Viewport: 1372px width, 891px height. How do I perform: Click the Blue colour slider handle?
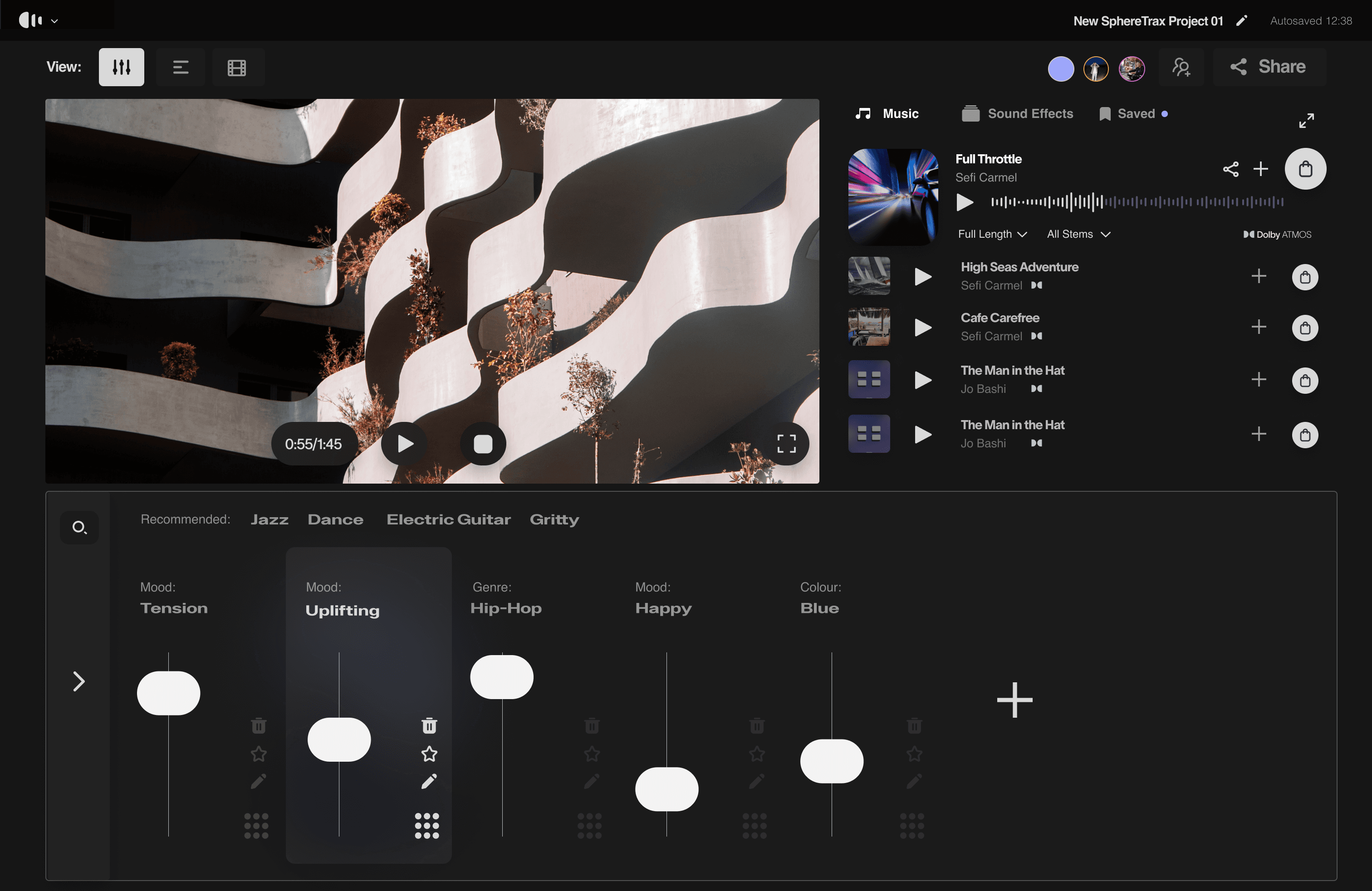click(x=831, y=761)
